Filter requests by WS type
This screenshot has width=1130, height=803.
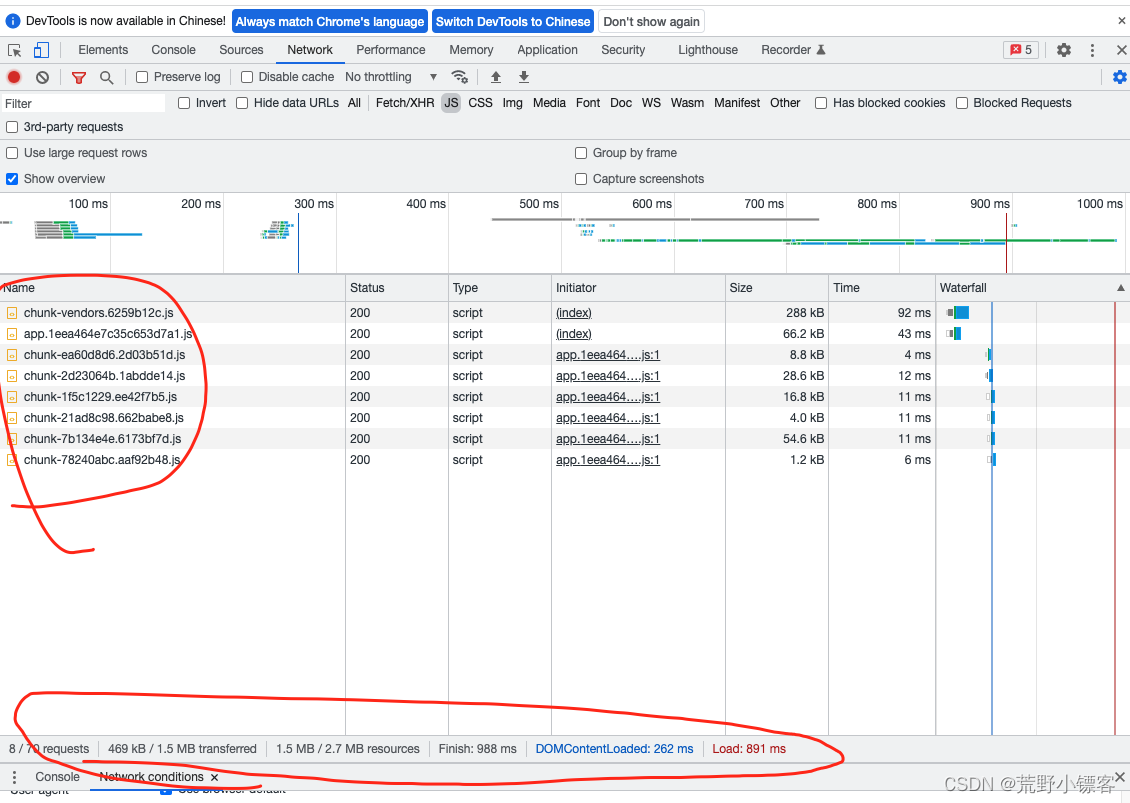[651, 103]
